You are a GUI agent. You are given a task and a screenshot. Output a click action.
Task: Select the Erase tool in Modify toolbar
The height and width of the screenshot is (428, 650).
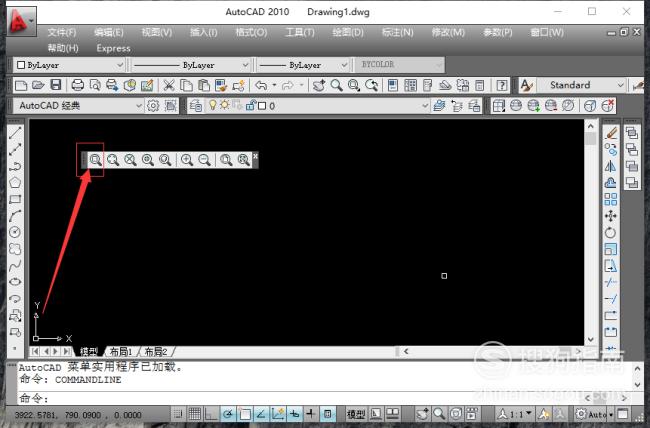click(611, 133)
